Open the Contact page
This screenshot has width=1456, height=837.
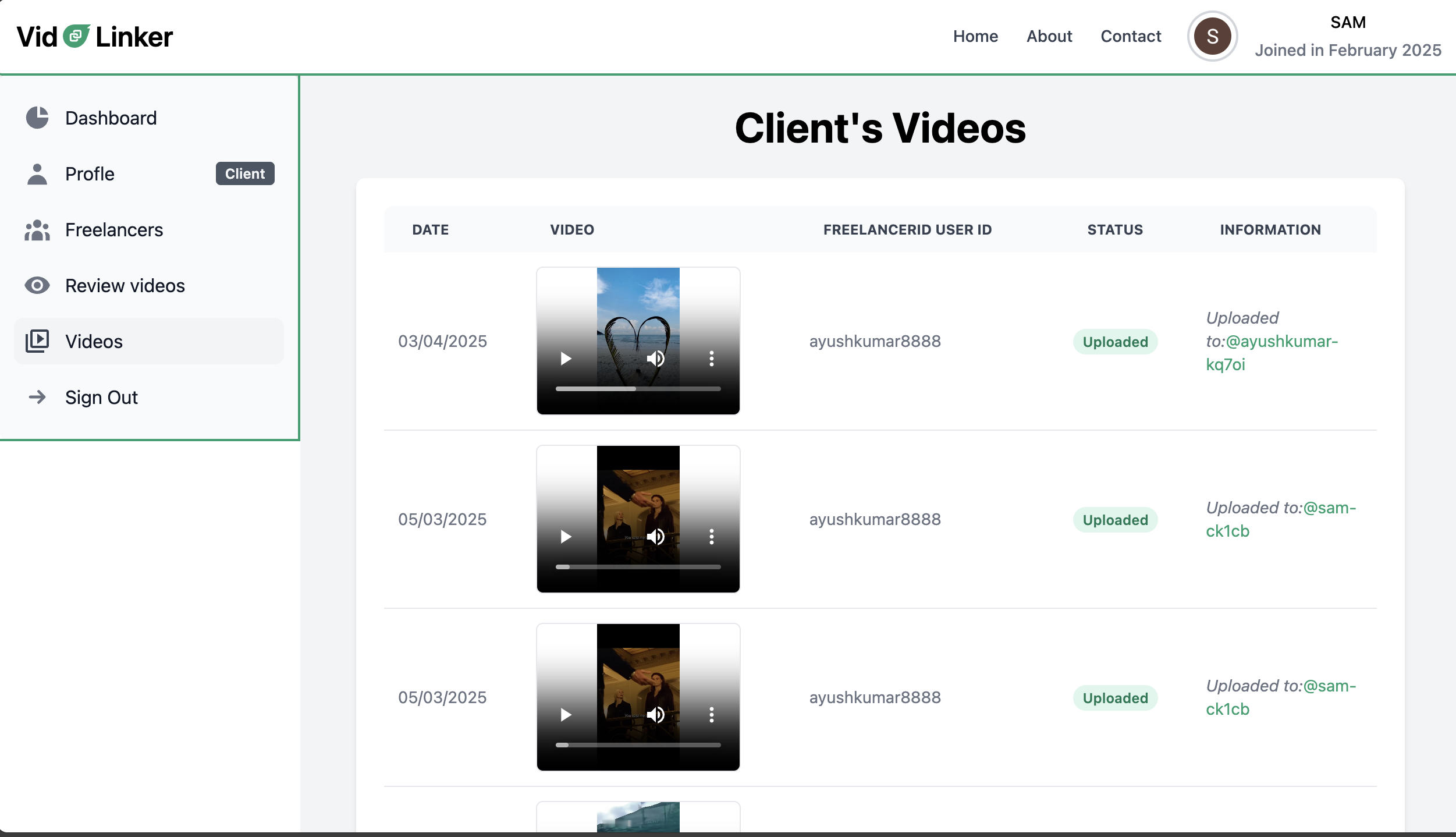1131,36
